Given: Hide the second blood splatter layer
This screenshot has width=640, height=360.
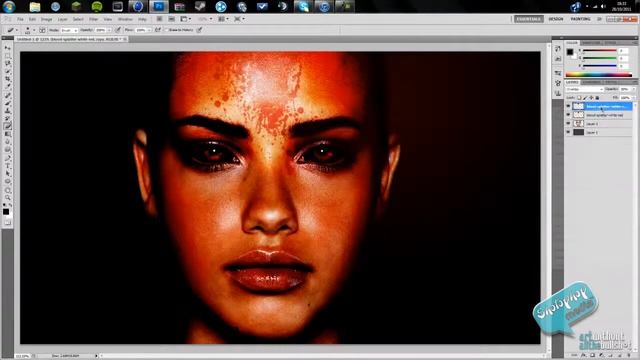Looking at the screenshot, I should (568, 115).
